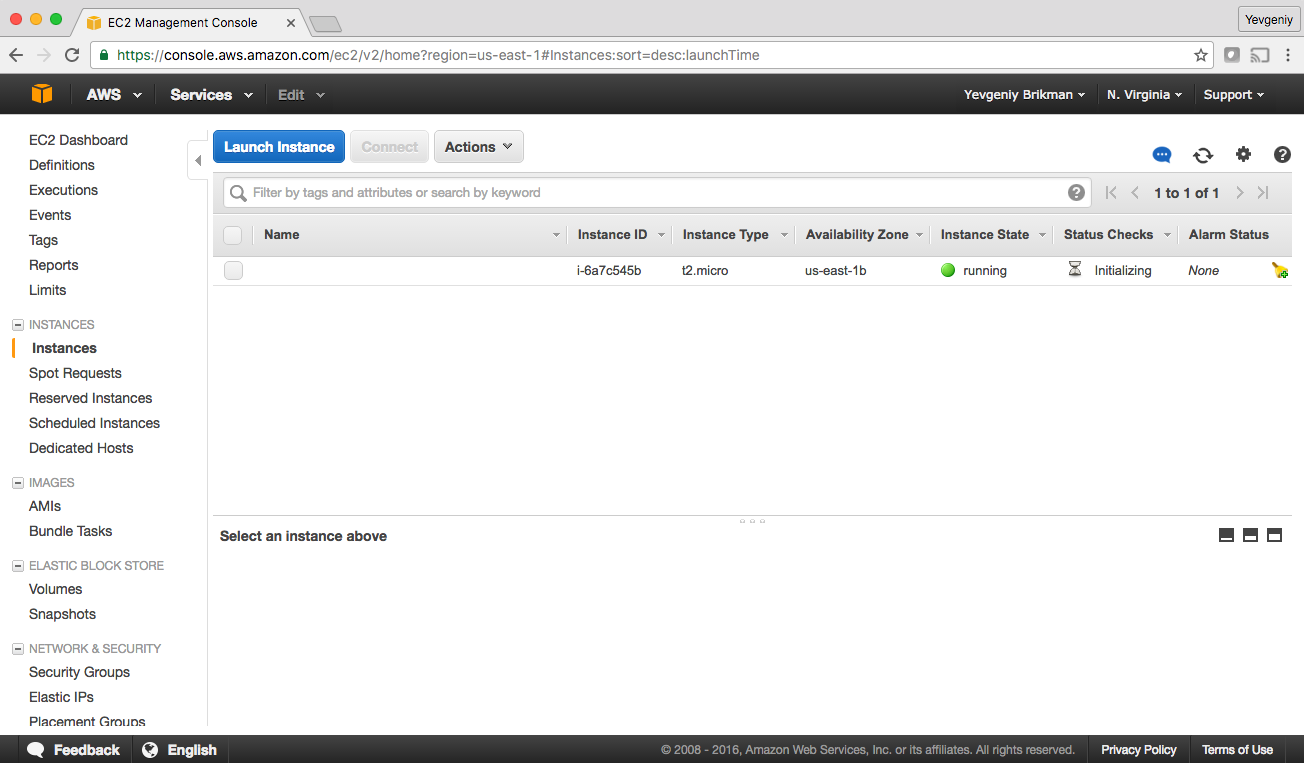Click the Cast icon in the browser toolbar
The image size is (1304, 763).
[x=1259, y=56]
